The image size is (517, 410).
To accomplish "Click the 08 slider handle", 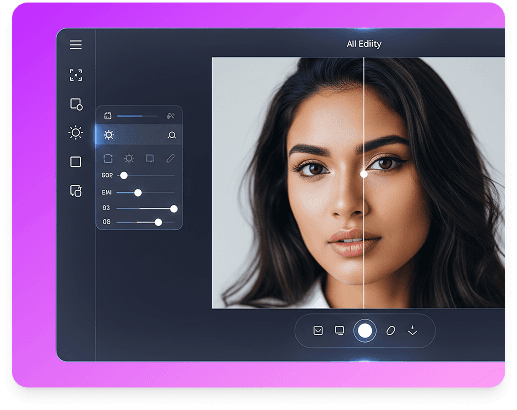I will click(x=158, y=222).
